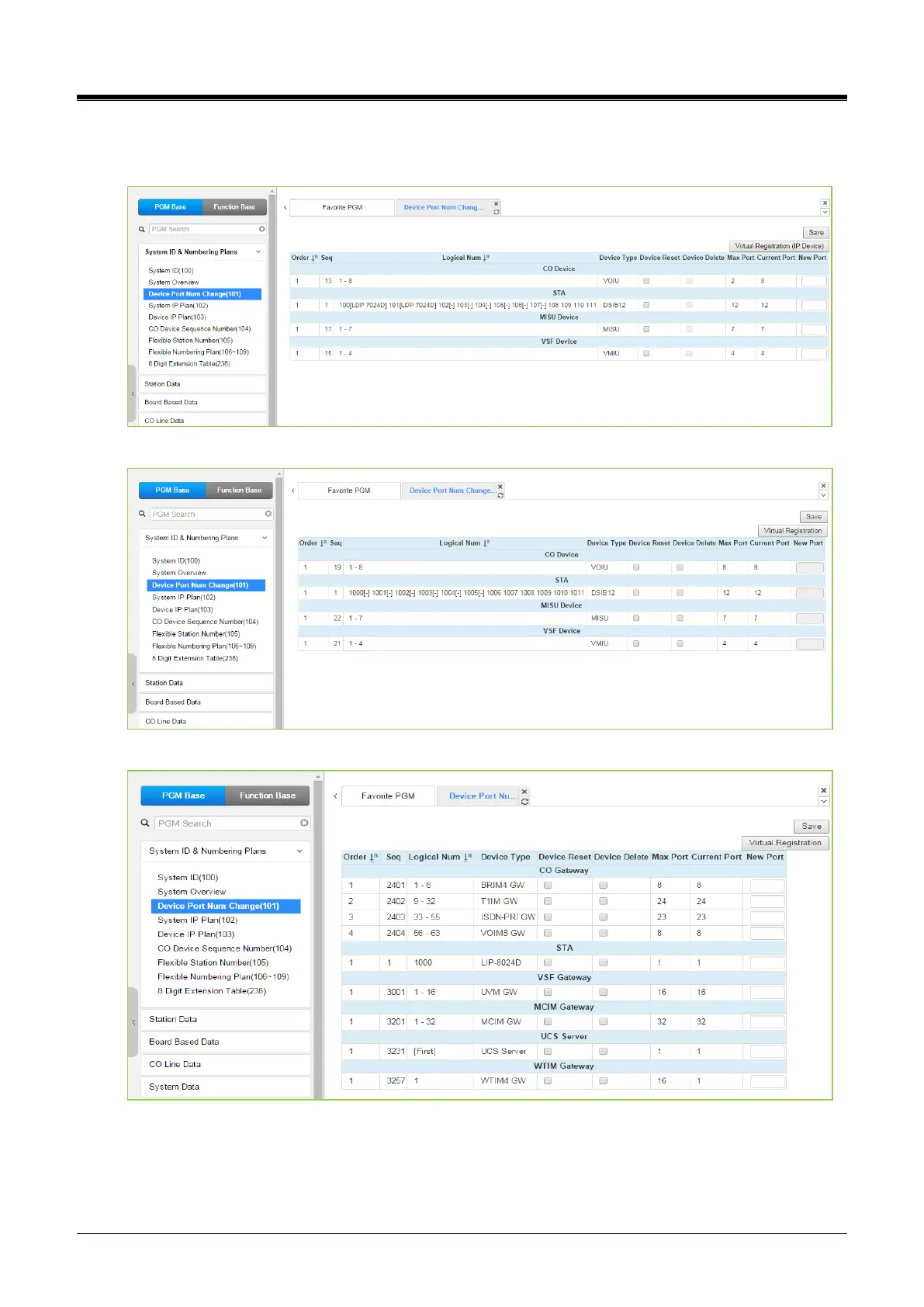
Task: Click the search magnifier icon in the bottom screenshot
Action: tap(145, 823)
